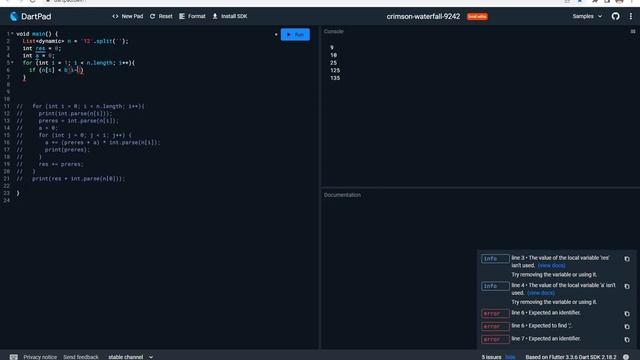Place cursor on code line 6

(56, 70)
